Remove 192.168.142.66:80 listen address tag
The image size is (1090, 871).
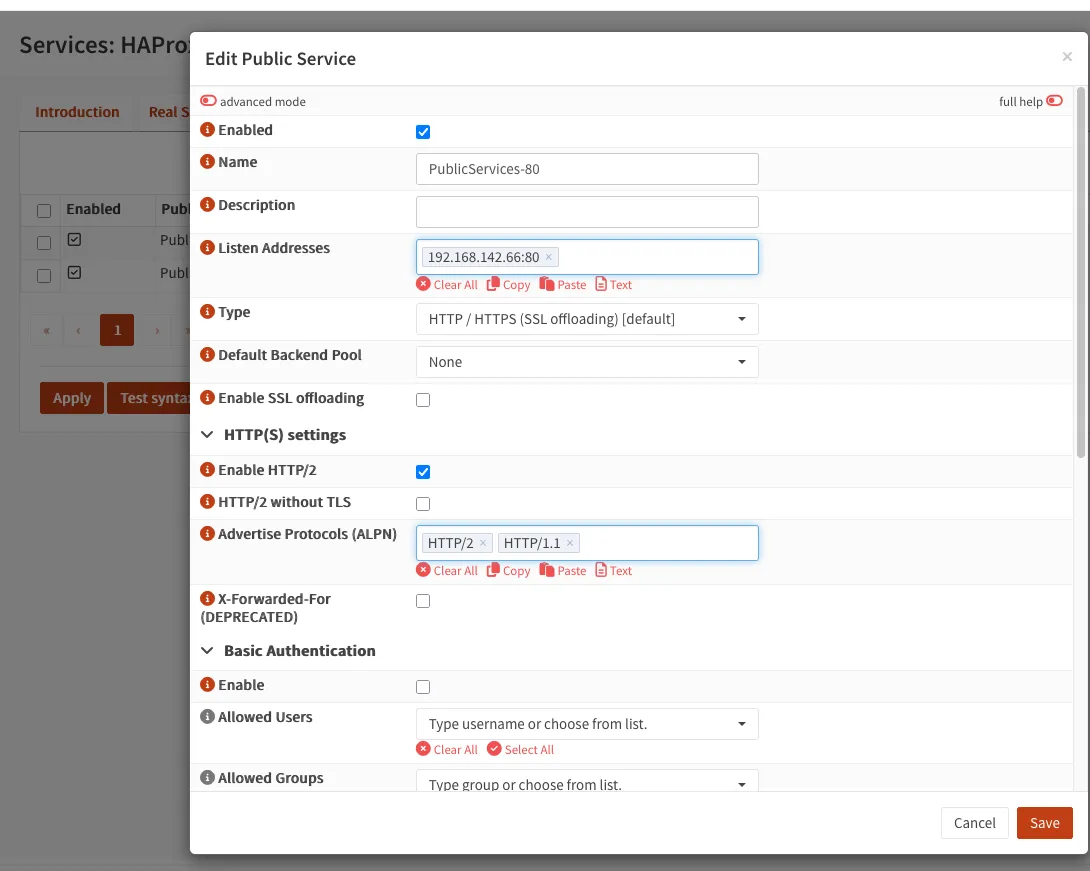(548, 257)
